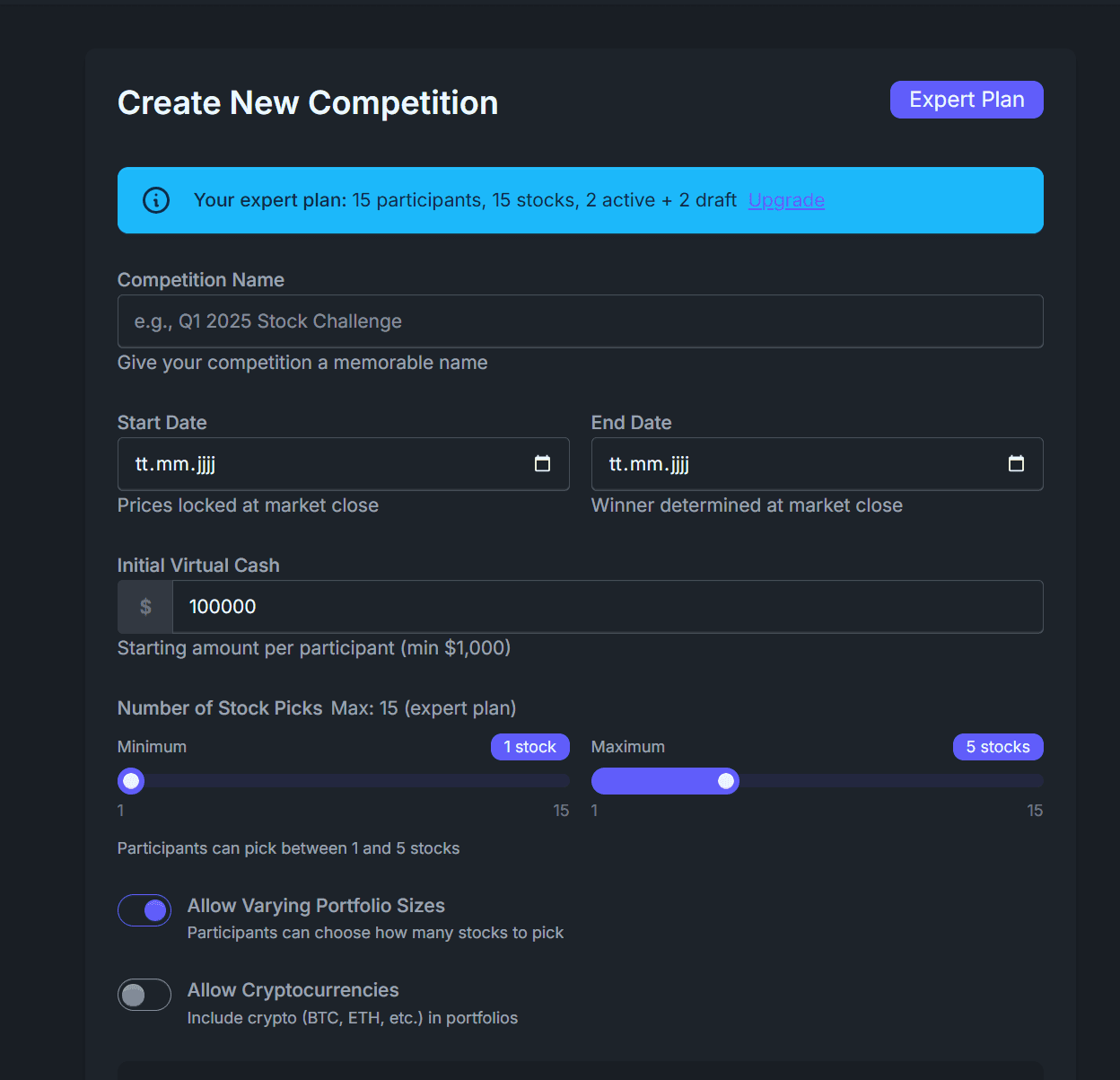Click the dollar sign prefix next to virtual cash

click(x=144, y=607)
